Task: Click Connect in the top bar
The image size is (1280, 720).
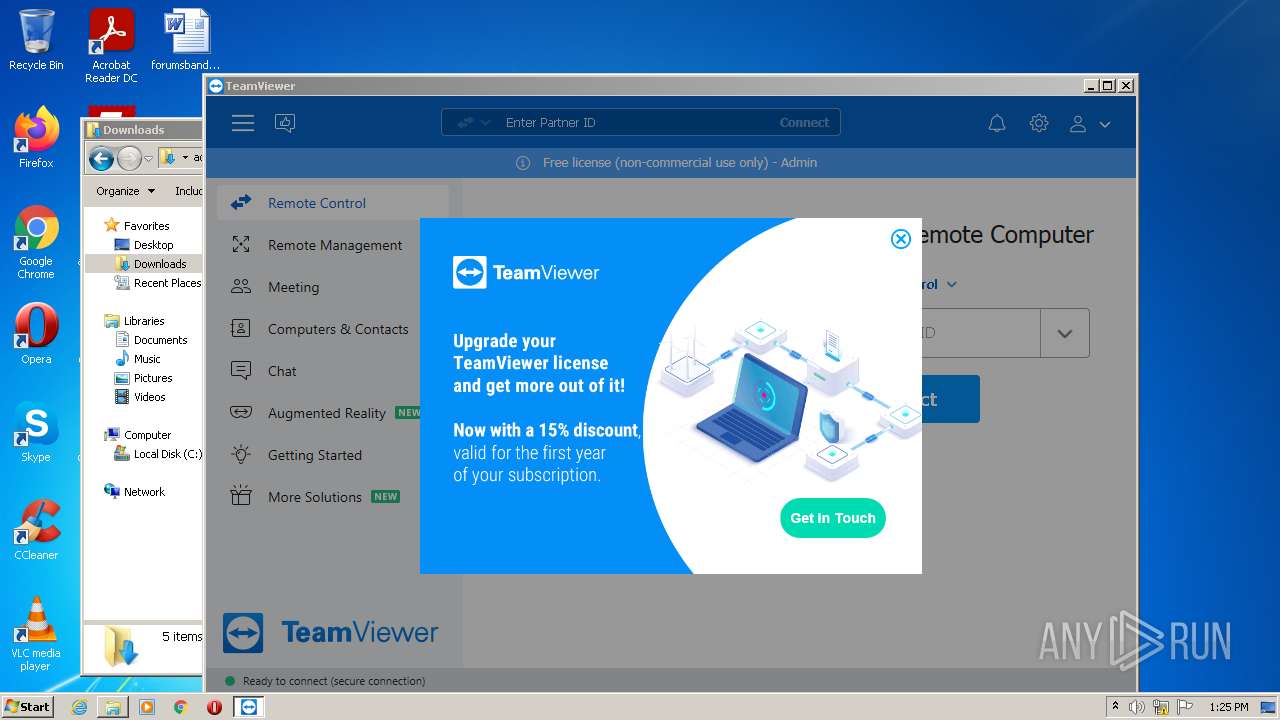Action: pos(804,122)
